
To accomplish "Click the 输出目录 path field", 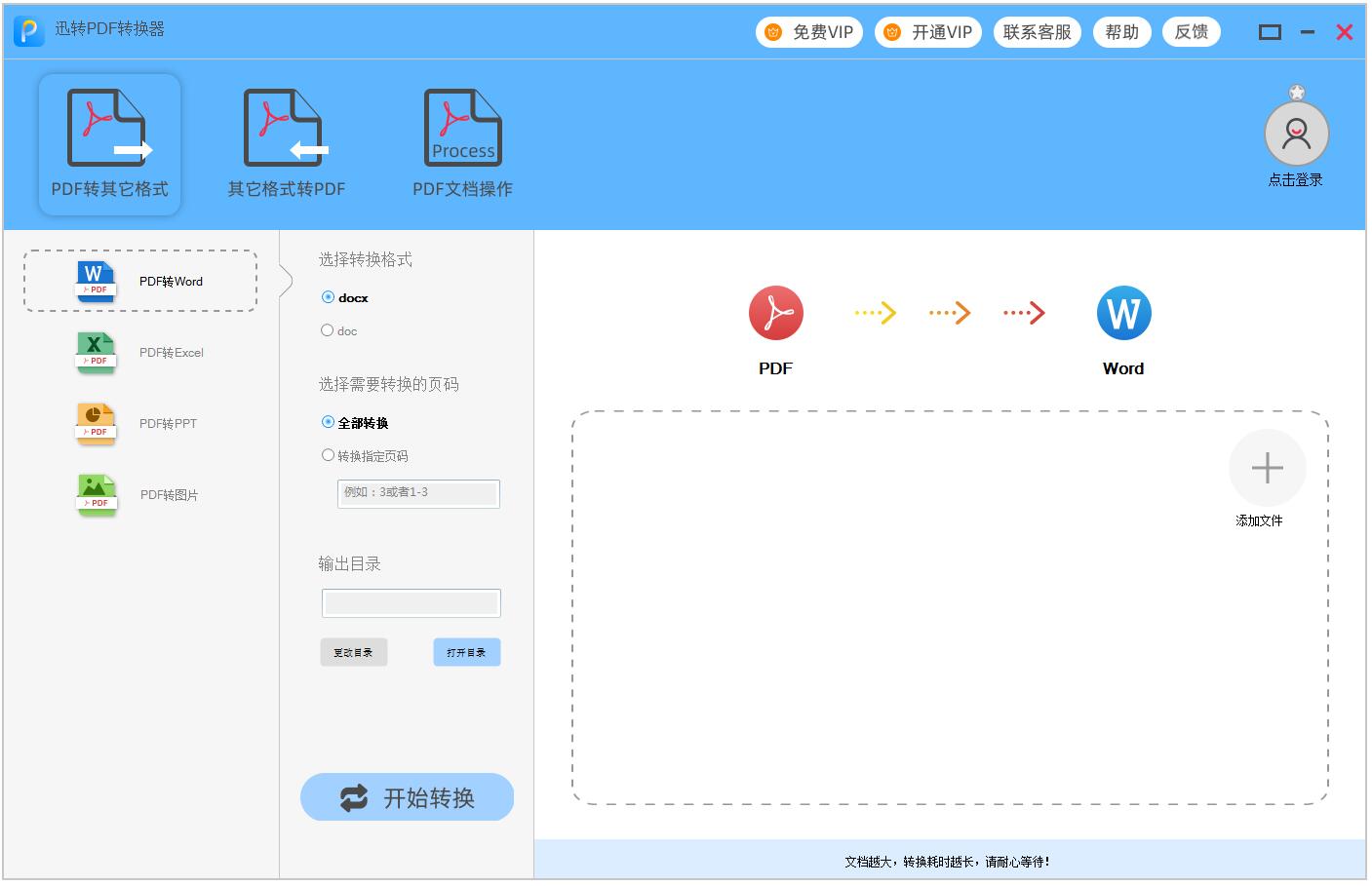I will pyautogui.click(x=411, y=603).
